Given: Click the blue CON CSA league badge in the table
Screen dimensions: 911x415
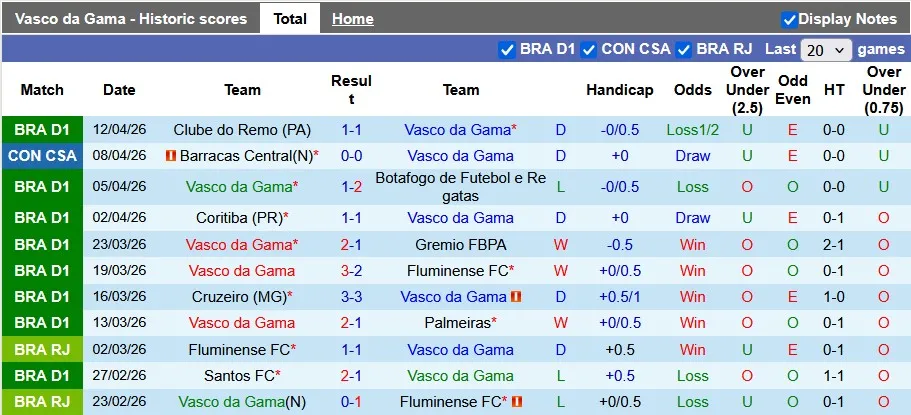Looking at the screenshot, I should [42, 156].
